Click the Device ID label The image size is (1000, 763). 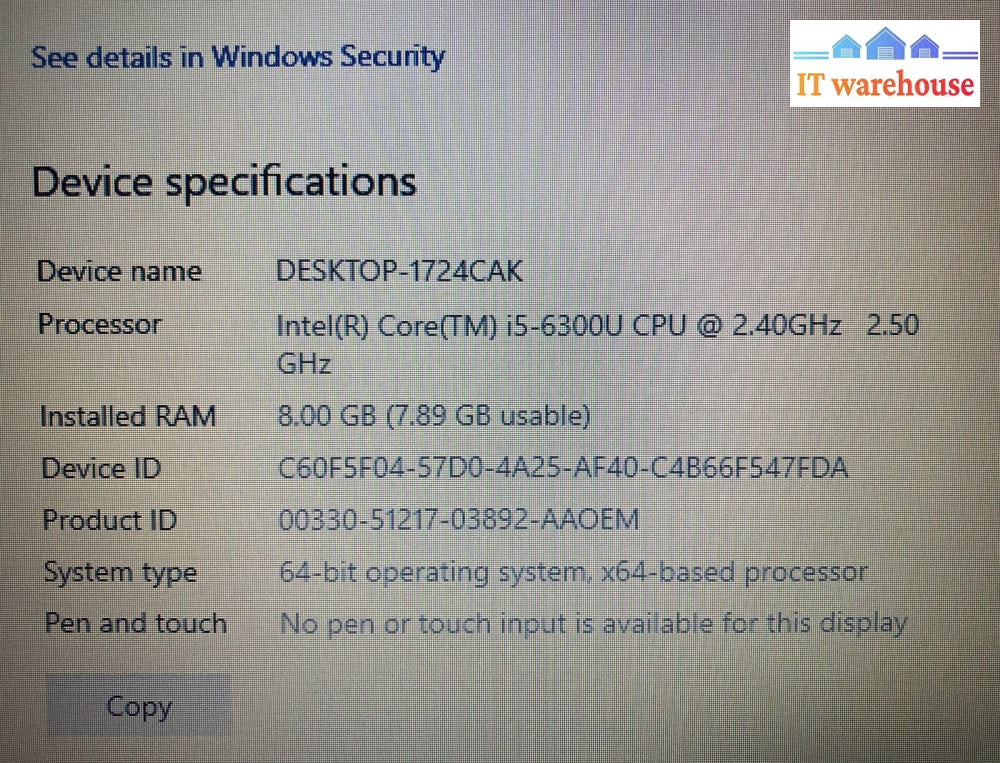tap(101, 468)
